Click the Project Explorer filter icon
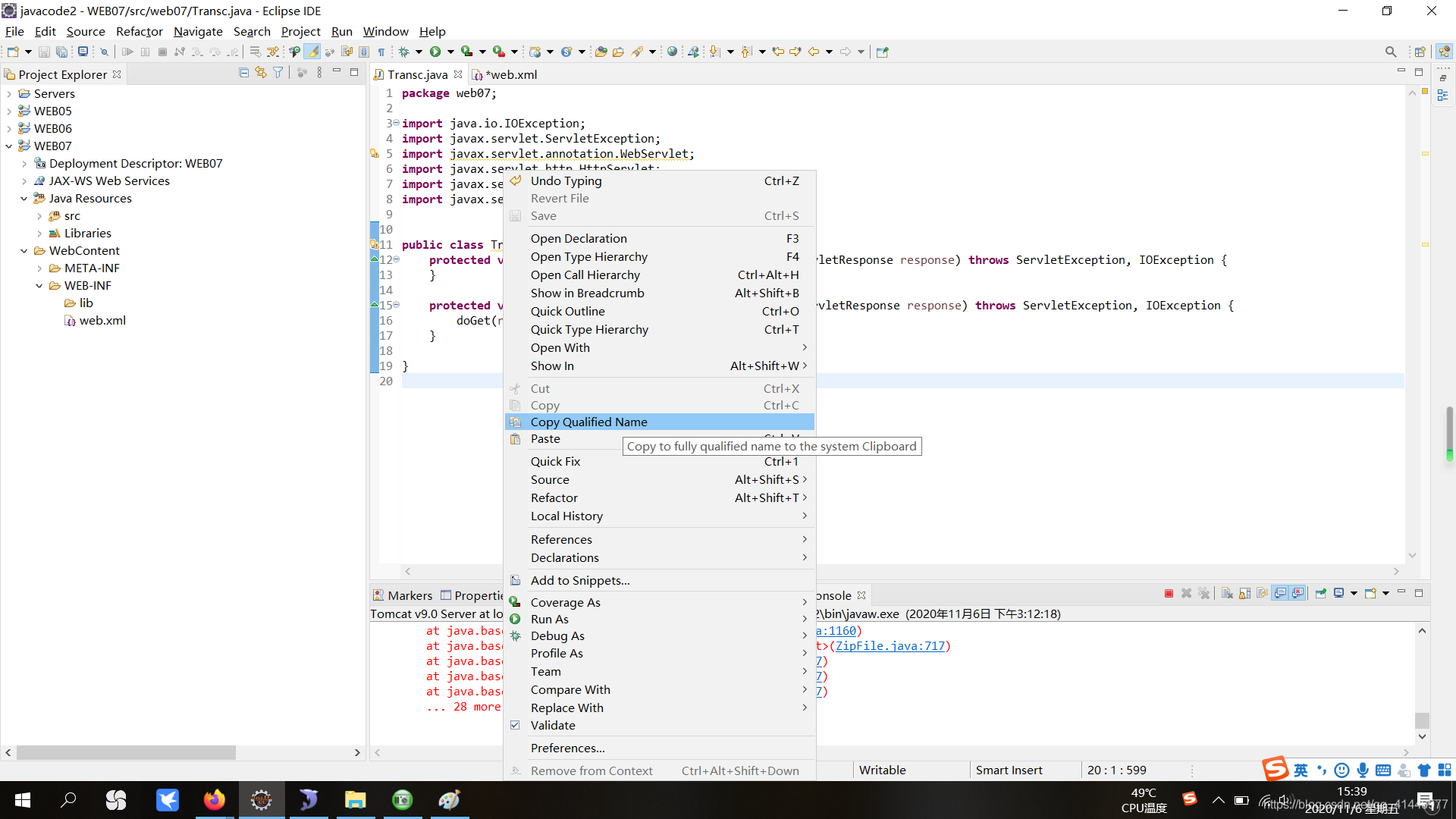Screen dimensions: 1456x819 click(278, 73)
